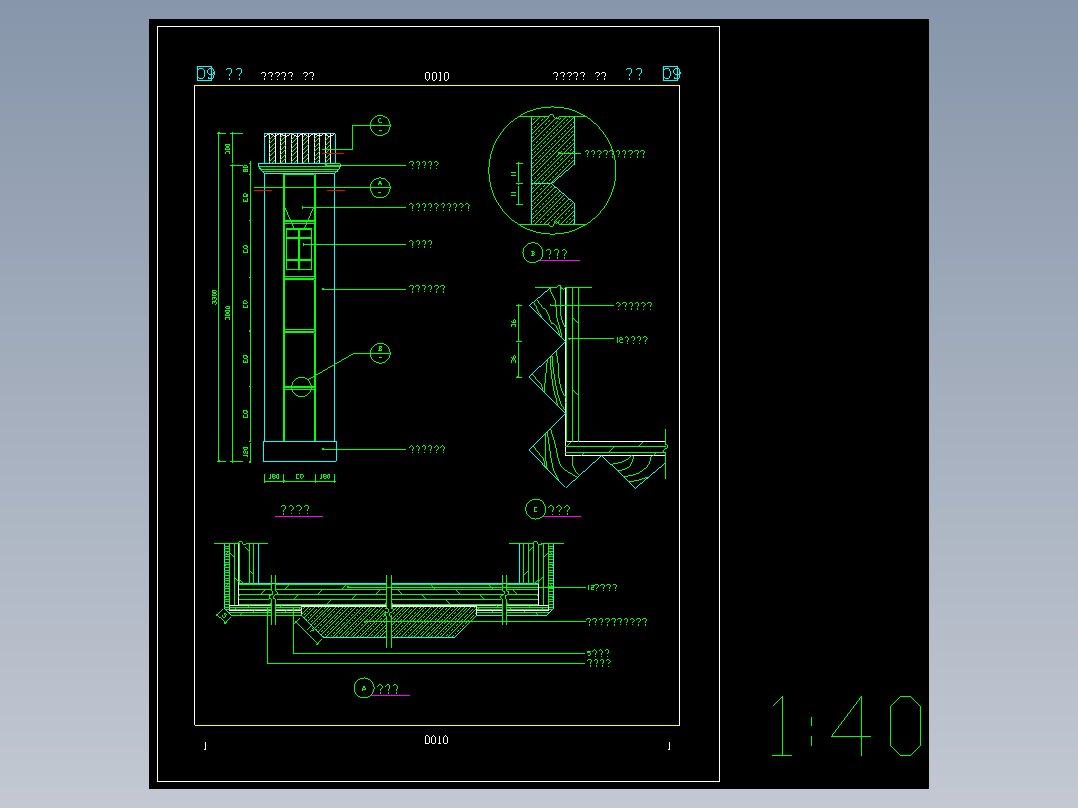This screenshot has height=808, width=1078.
Task: Click the circled B detail marker on elevation
Action: pyautogui.click(x=380, y=353)
